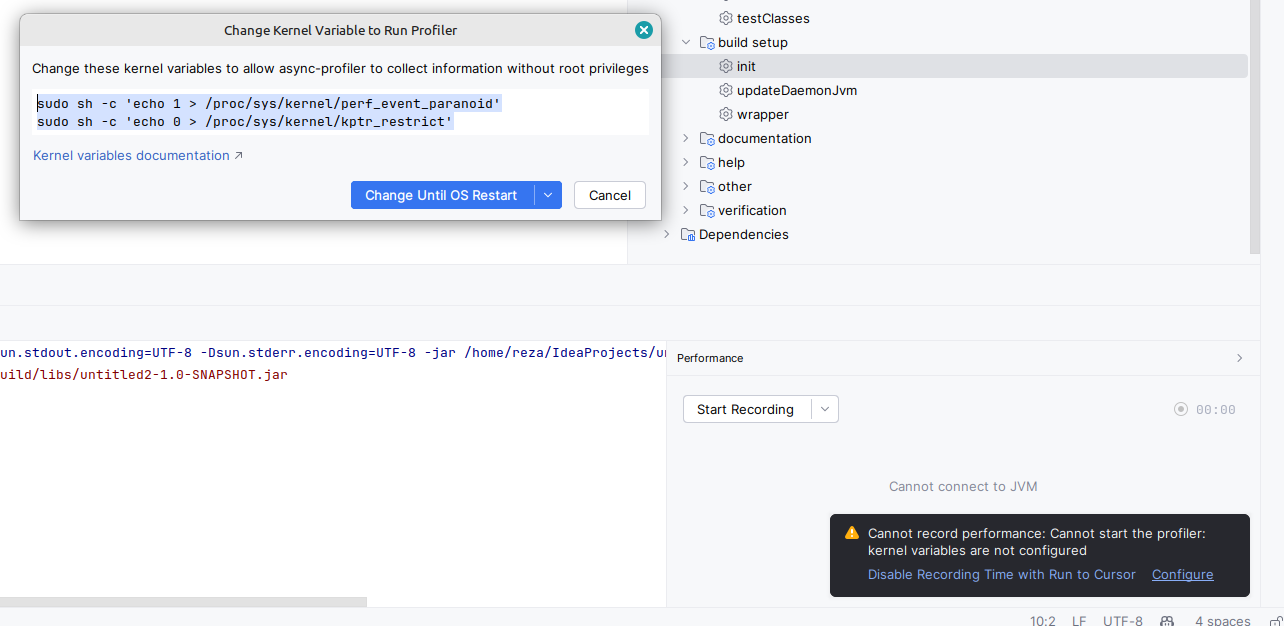Close the Change Kernel Variable dialog
Screen dimensions: 1284x626
[x=644, y=30]
